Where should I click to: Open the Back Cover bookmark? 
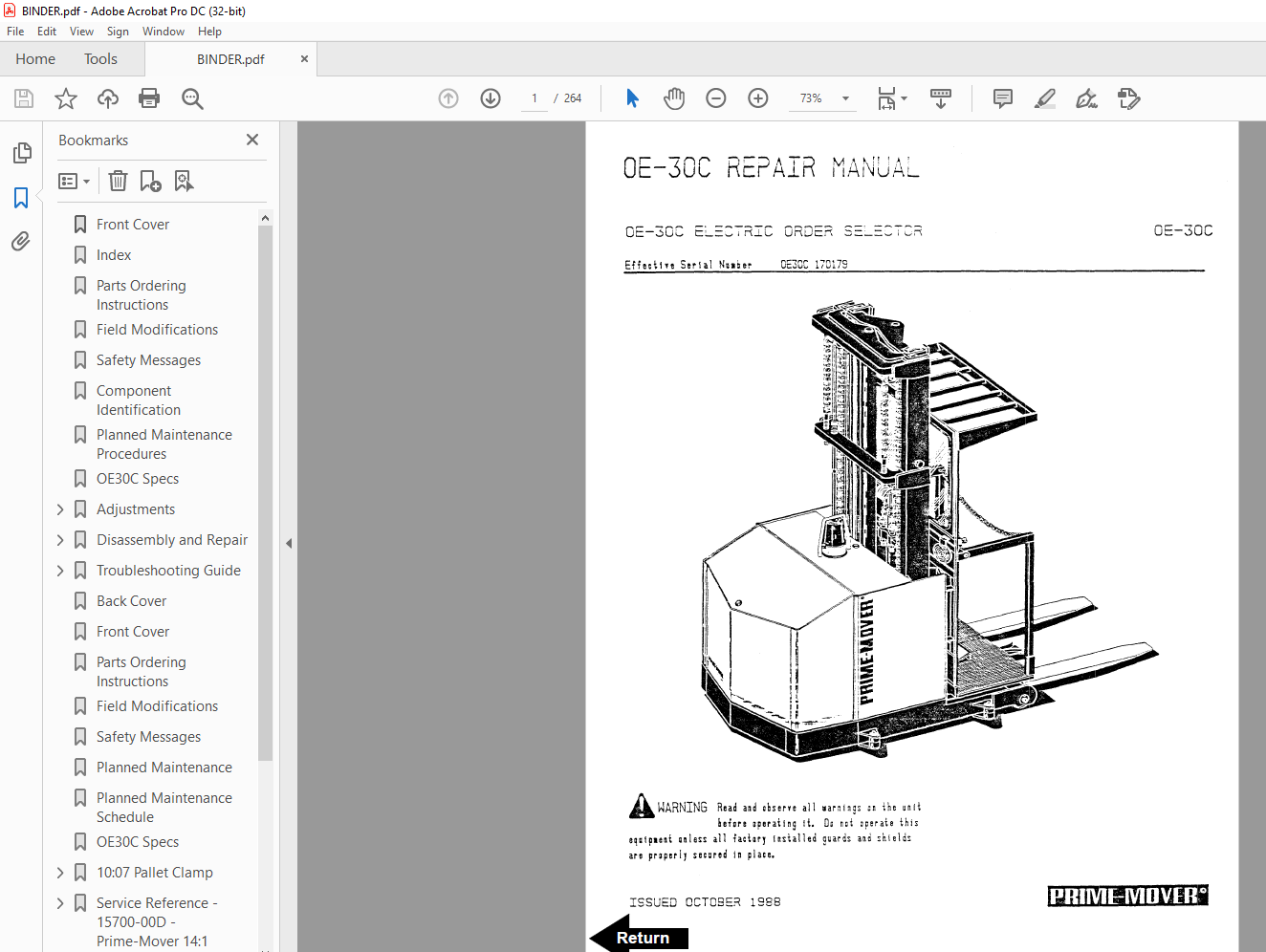coord(132,601)
